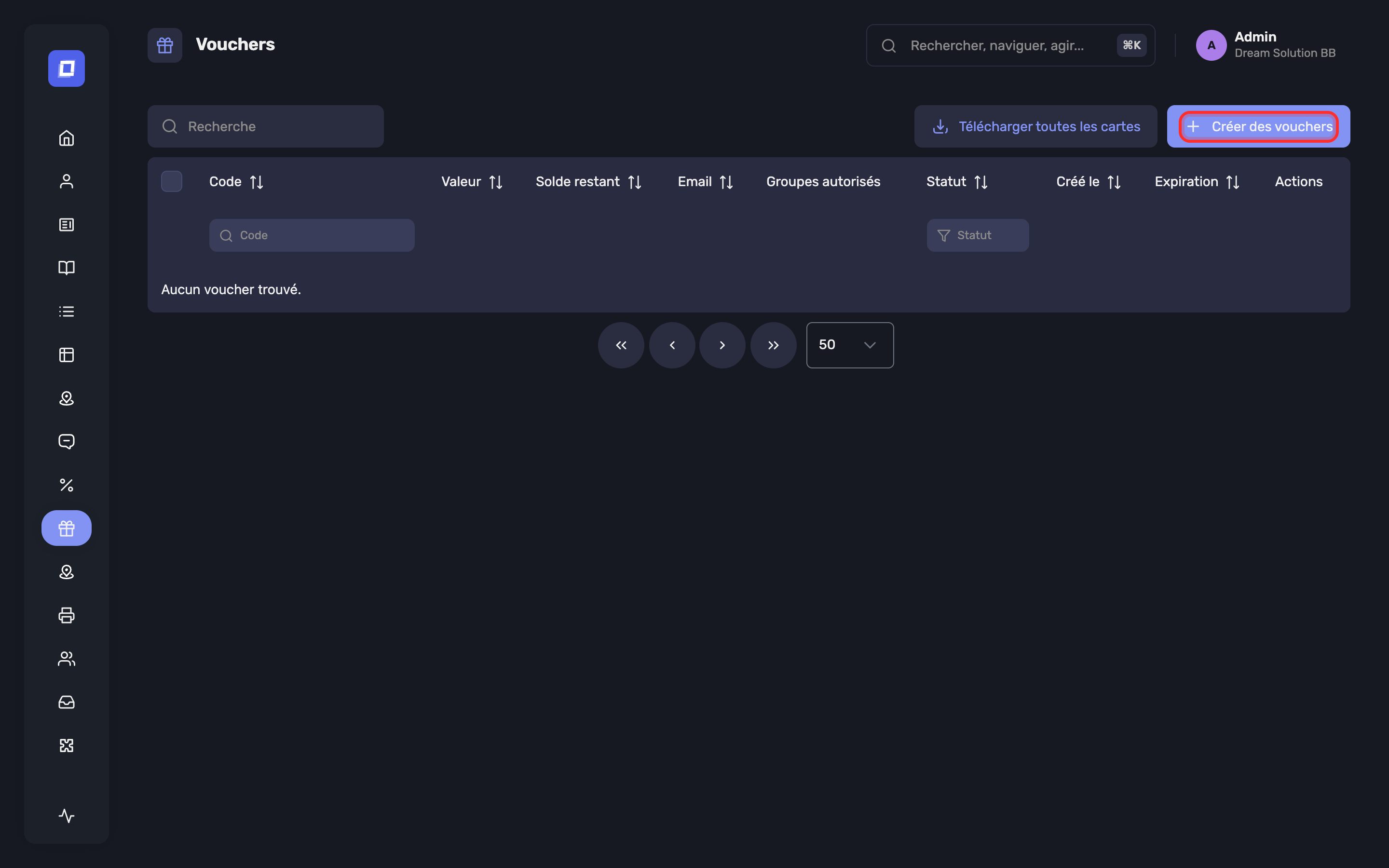Sort table by Solde restant column
This screenshot has width=1389, height=868.
(x=635, y=182)
